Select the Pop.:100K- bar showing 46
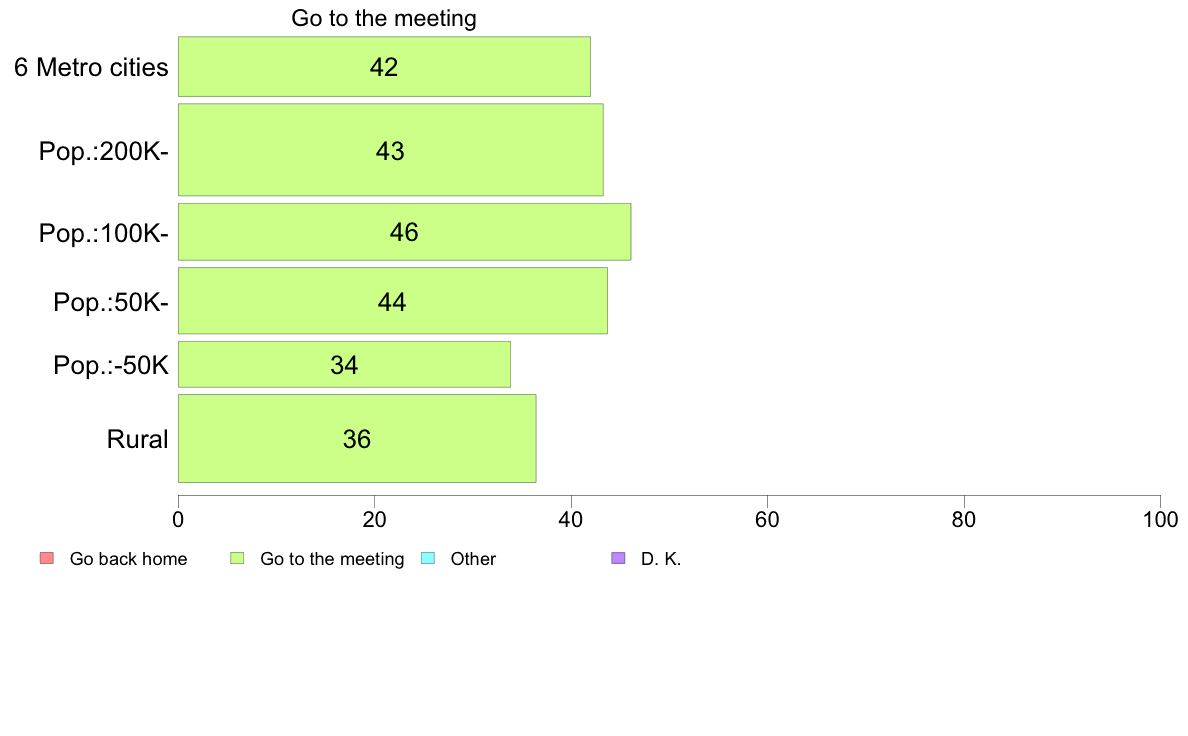The image size is (1188, 736). (404, 232)
